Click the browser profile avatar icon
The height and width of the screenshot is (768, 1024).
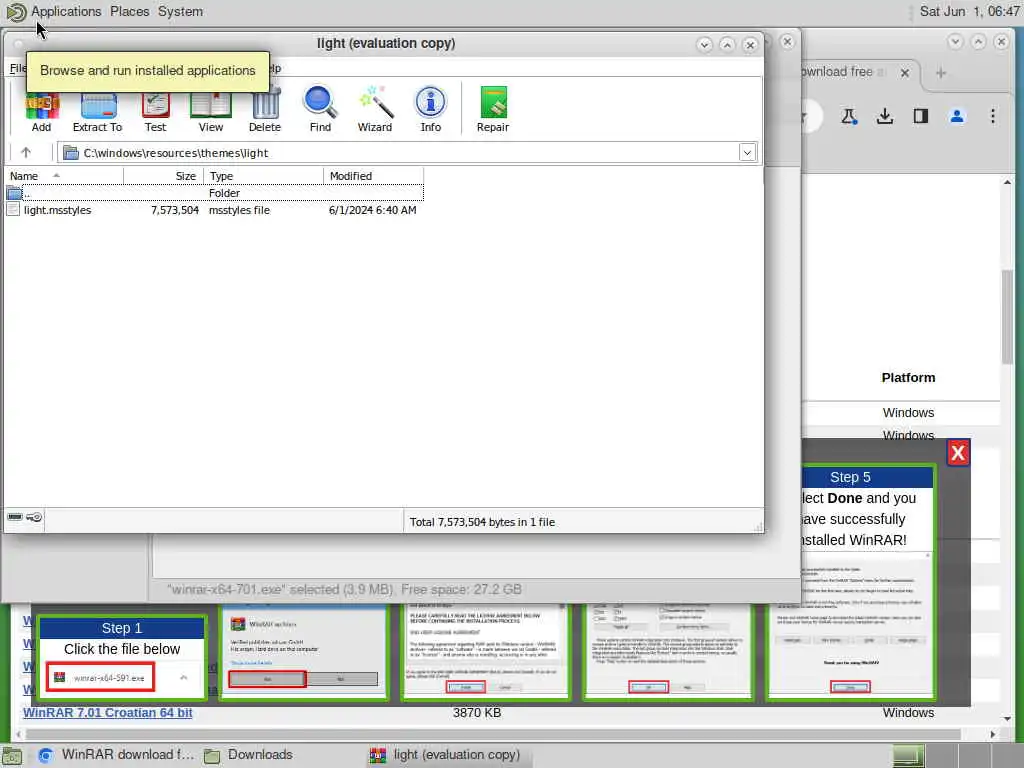957,117
